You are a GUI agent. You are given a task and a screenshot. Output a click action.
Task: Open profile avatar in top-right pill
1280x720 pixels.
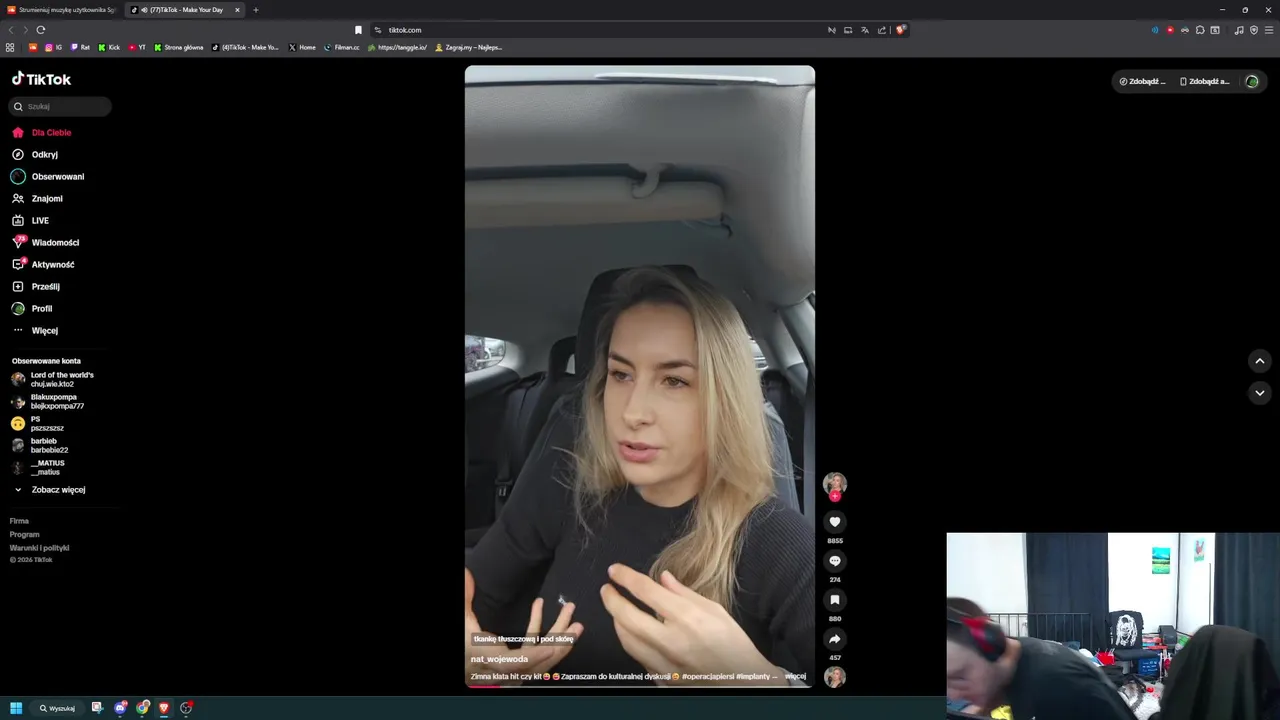1252,81
